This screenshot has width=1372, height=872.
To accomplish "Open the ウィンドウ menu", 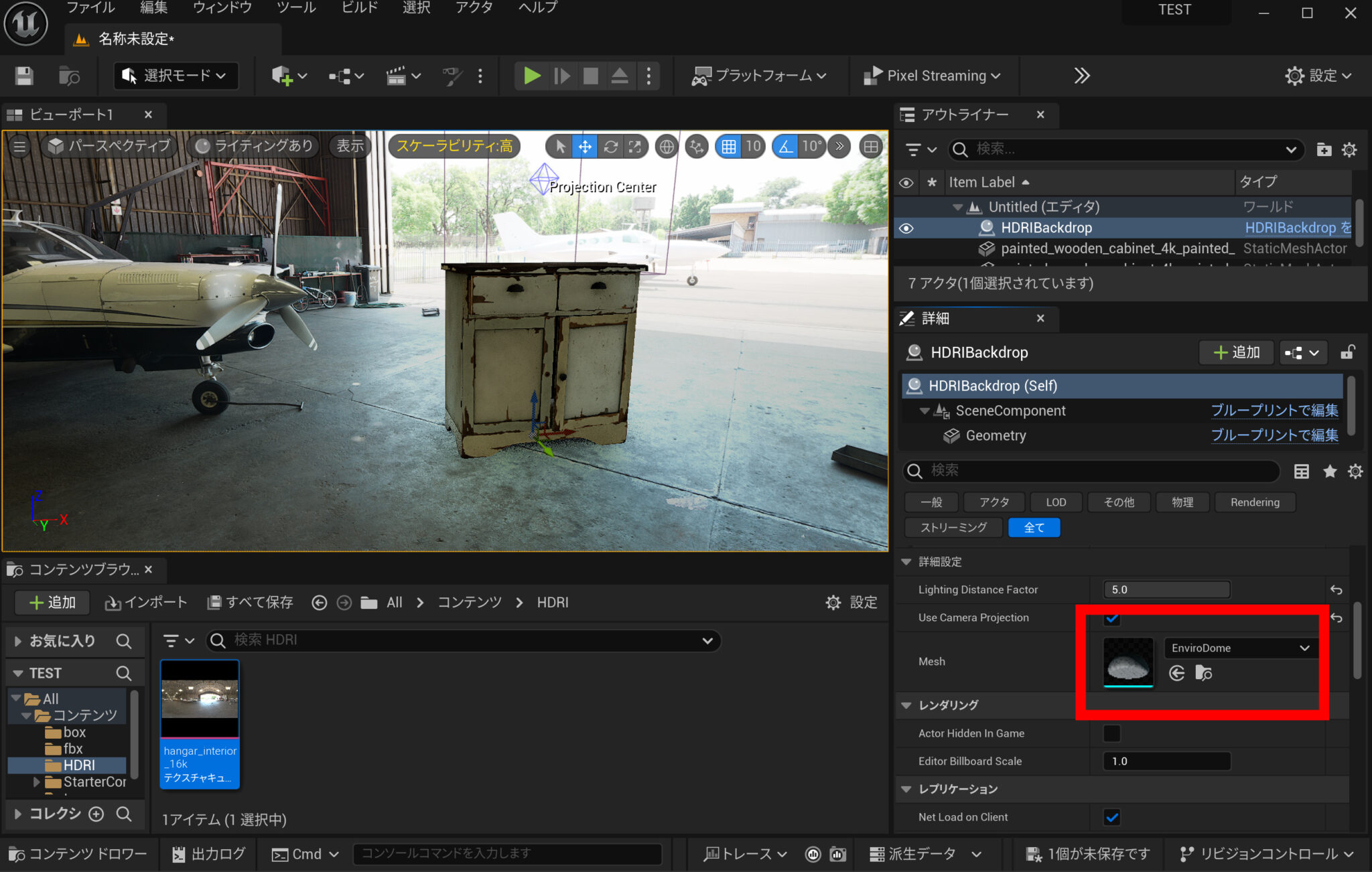I will pos(222,7).
